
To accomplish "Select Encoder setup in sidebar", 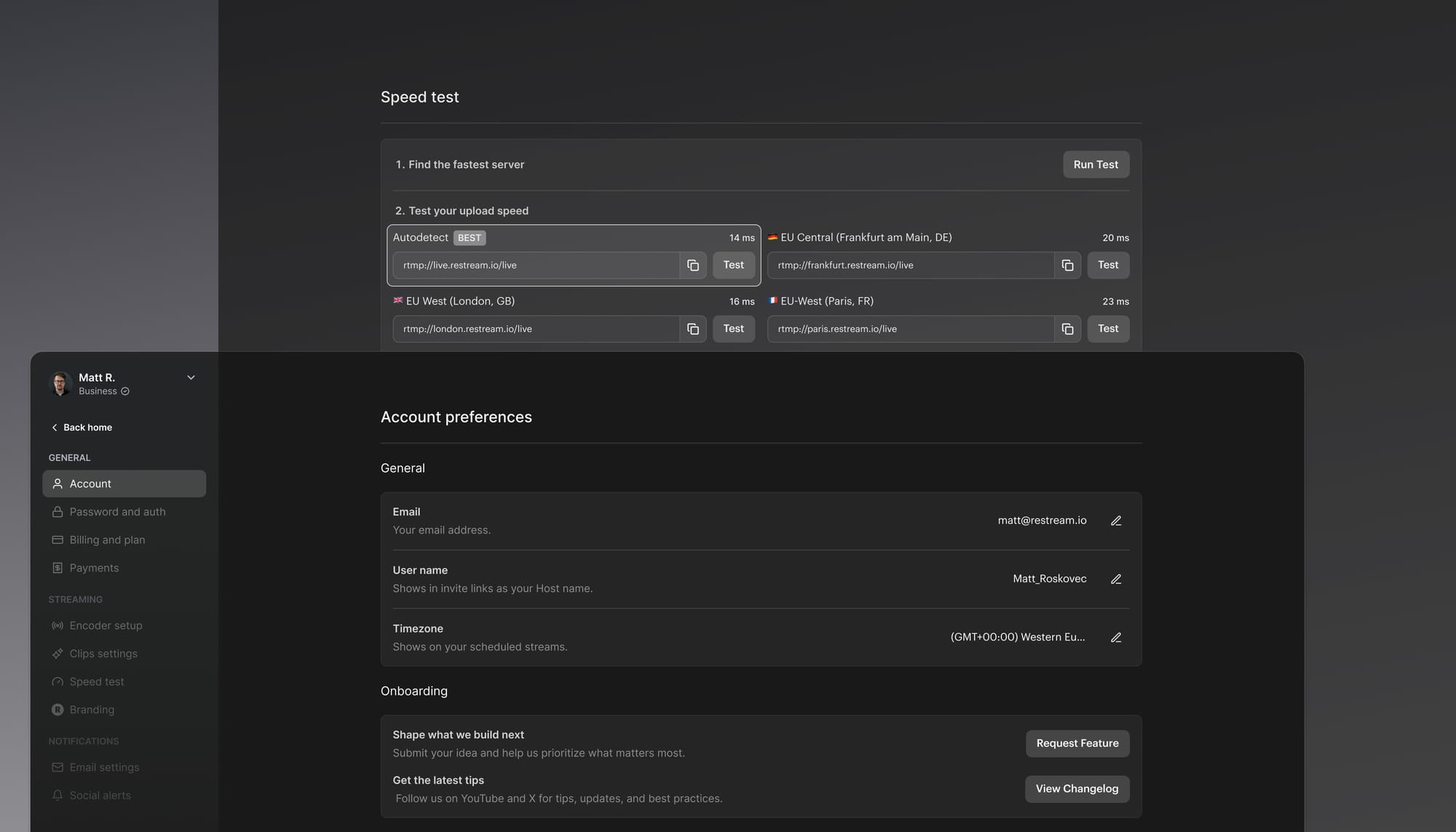I will tap(106, 626).
